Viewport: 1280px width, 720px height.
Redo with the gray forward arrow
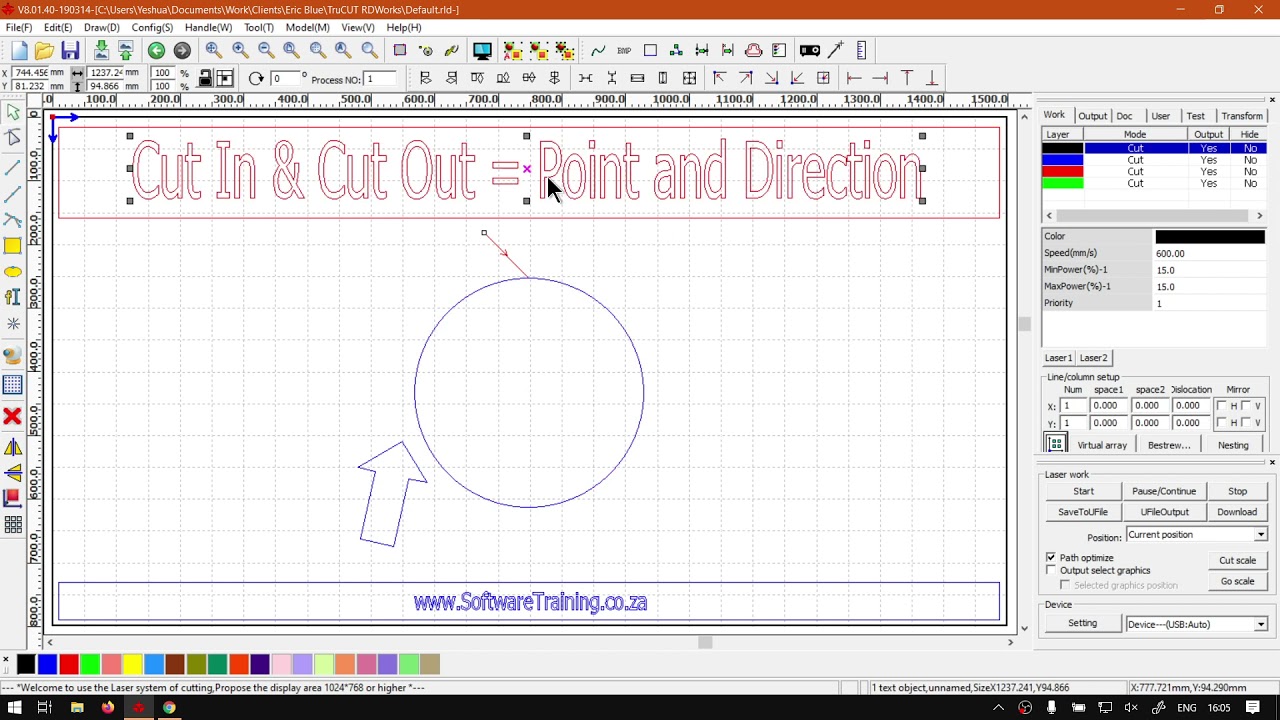coord(182,50)
